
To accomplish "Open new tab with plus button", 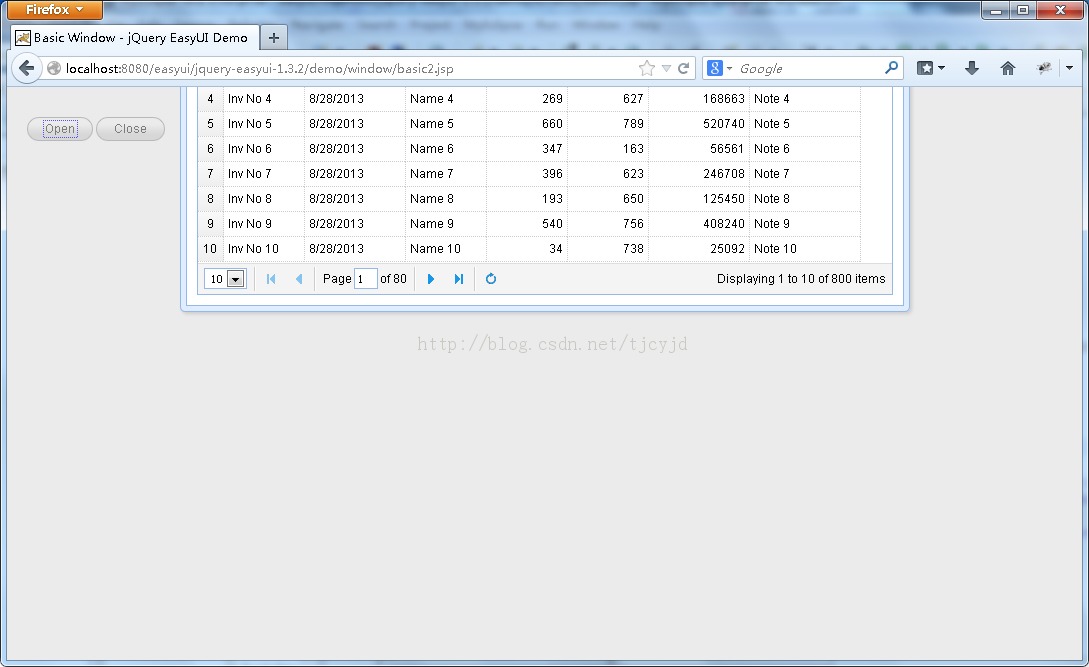I will click(274, 38).
